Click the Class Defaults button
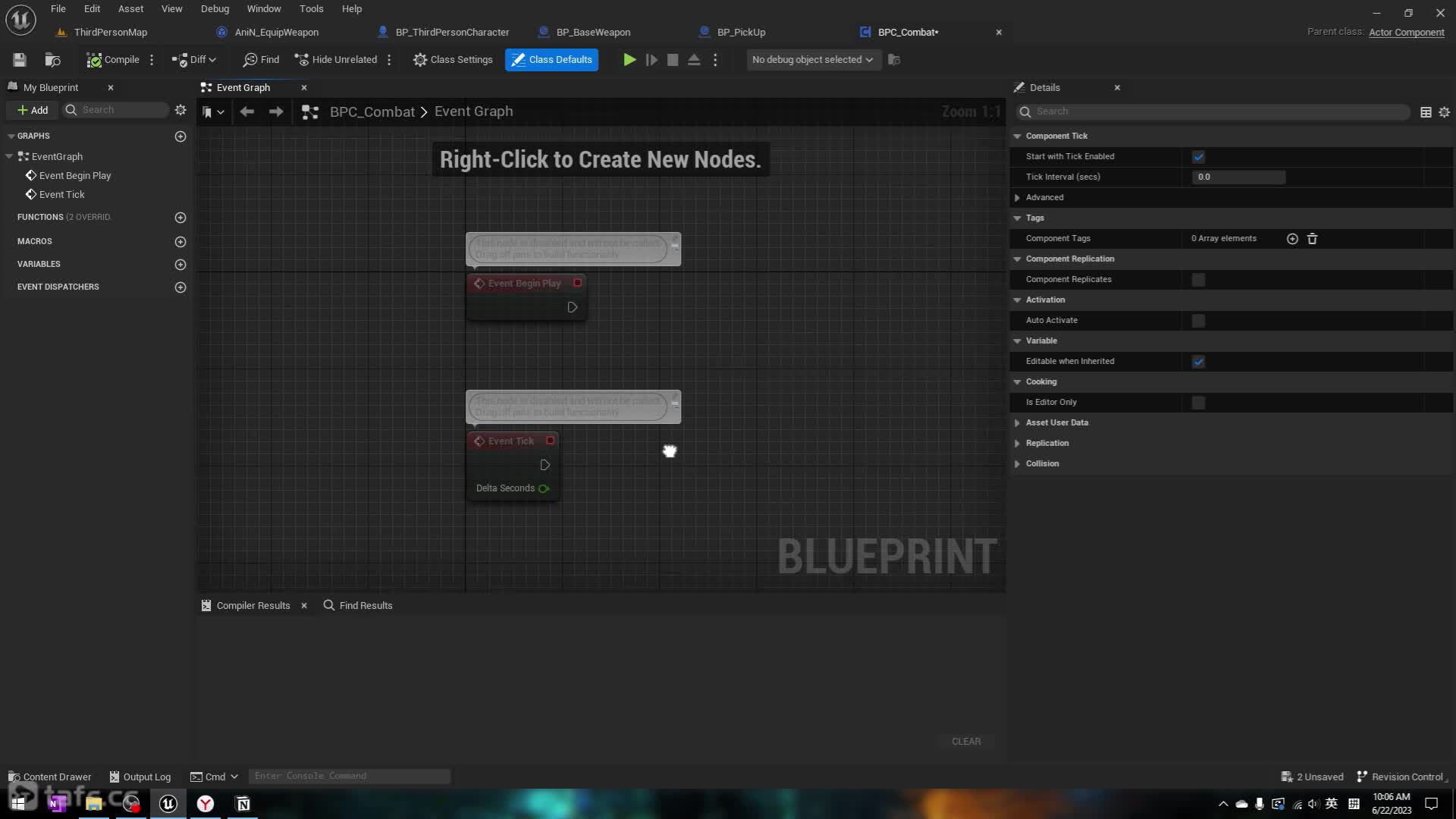The width and height of the screenshot is (1456, 819). tap(551, 60)
